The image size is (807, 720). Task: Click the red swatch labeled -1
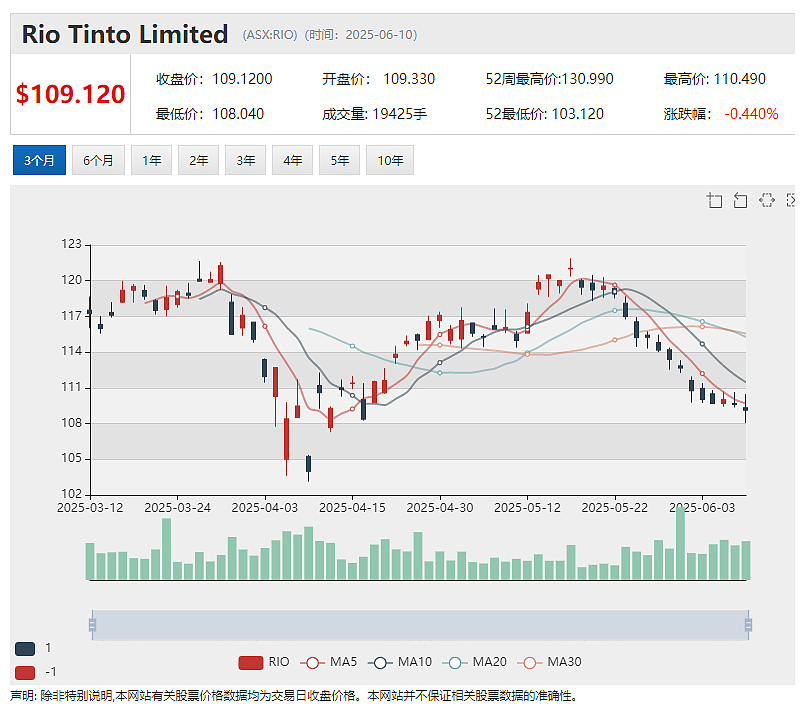point(25,673)
